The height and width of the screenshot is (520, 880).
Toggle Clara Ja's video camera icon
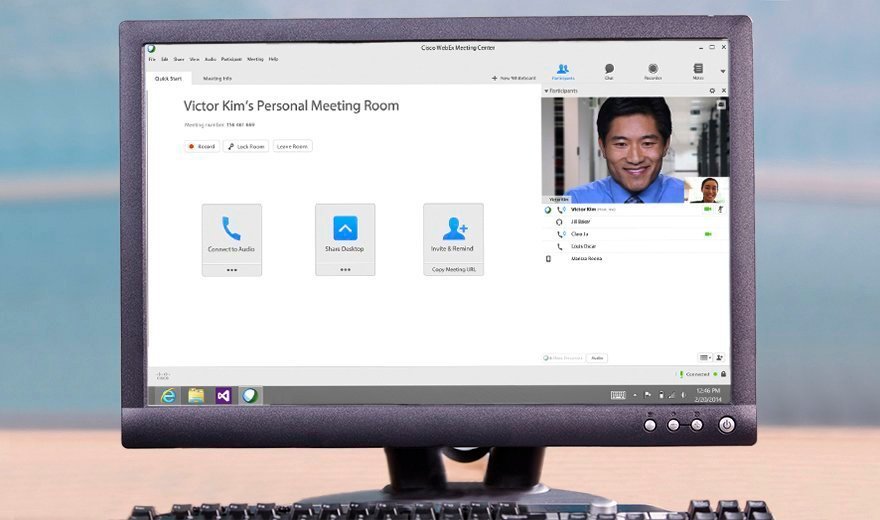coord(707,234)
